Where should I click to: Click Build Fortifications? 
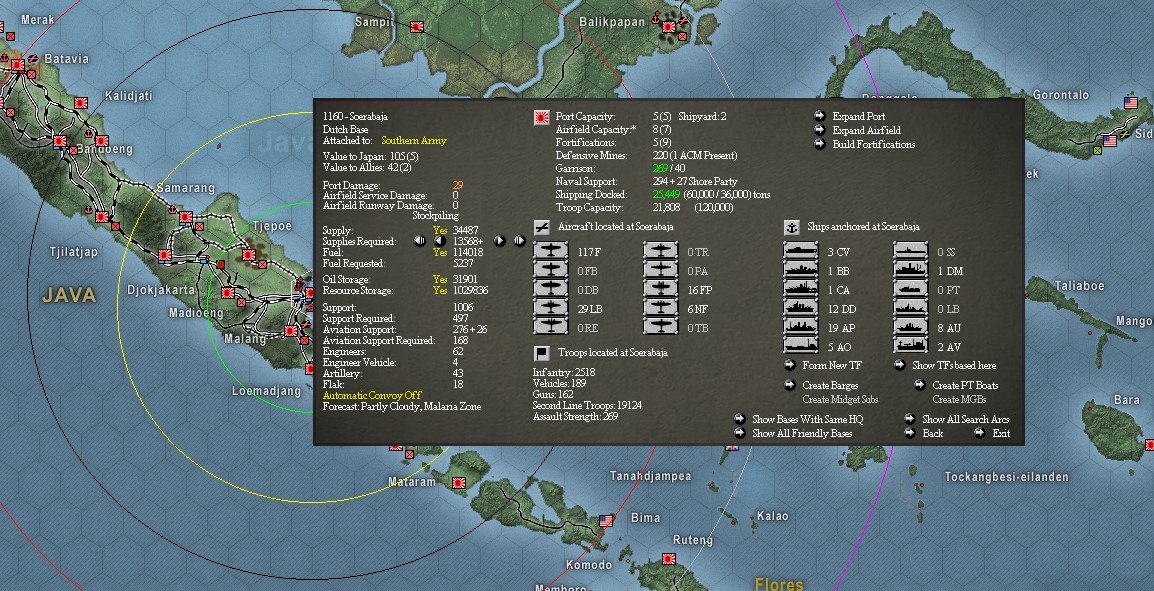874,144
